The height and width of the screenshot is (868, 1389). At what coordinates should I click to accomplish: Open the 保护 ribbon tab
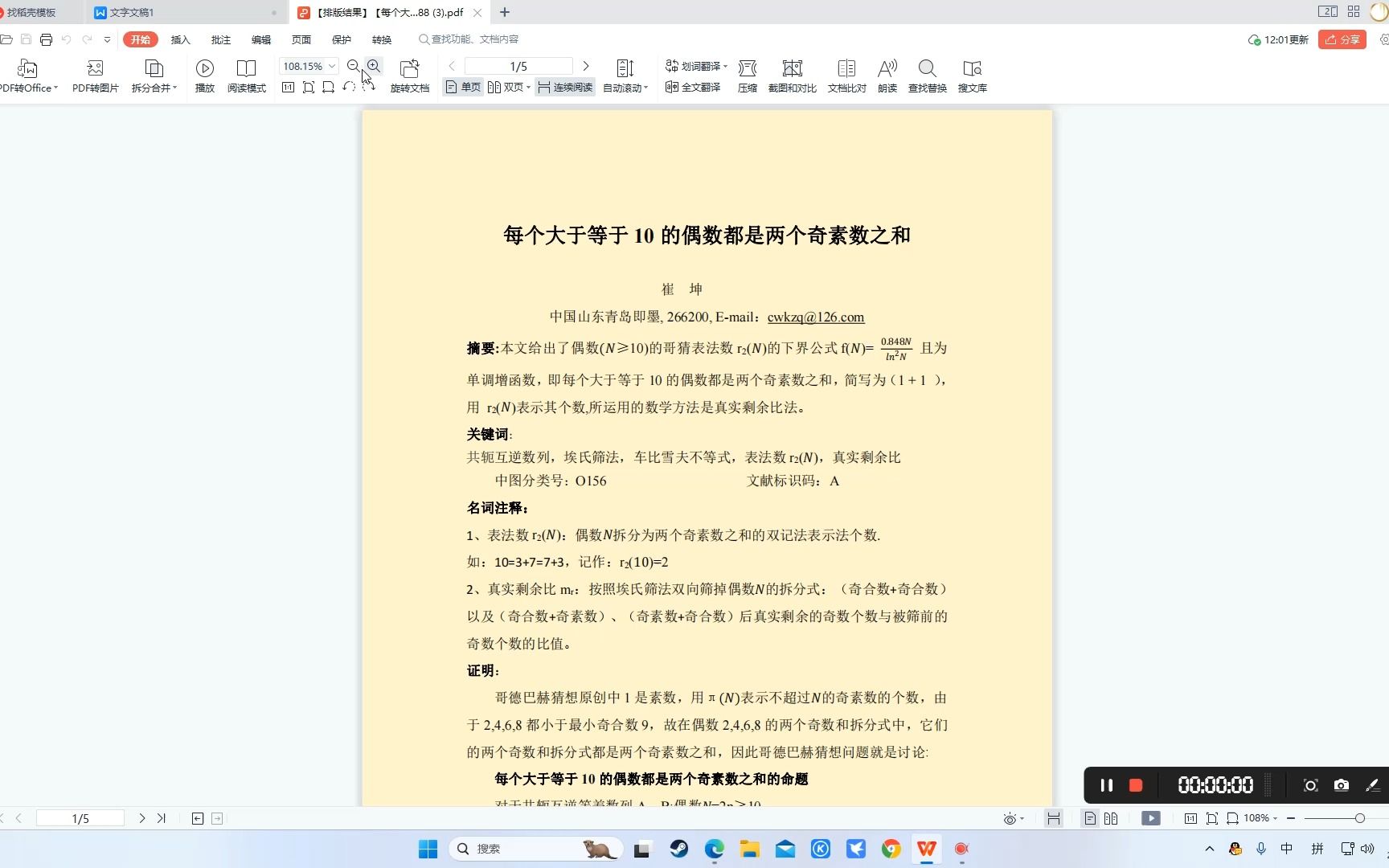tap(342, 39)
